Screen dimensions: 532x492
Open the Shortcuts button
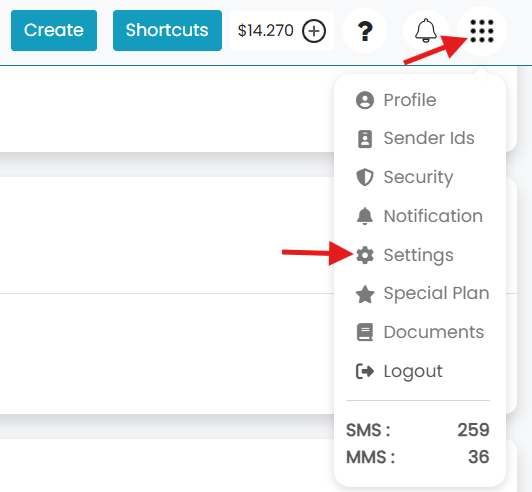(x=167, y=30)
